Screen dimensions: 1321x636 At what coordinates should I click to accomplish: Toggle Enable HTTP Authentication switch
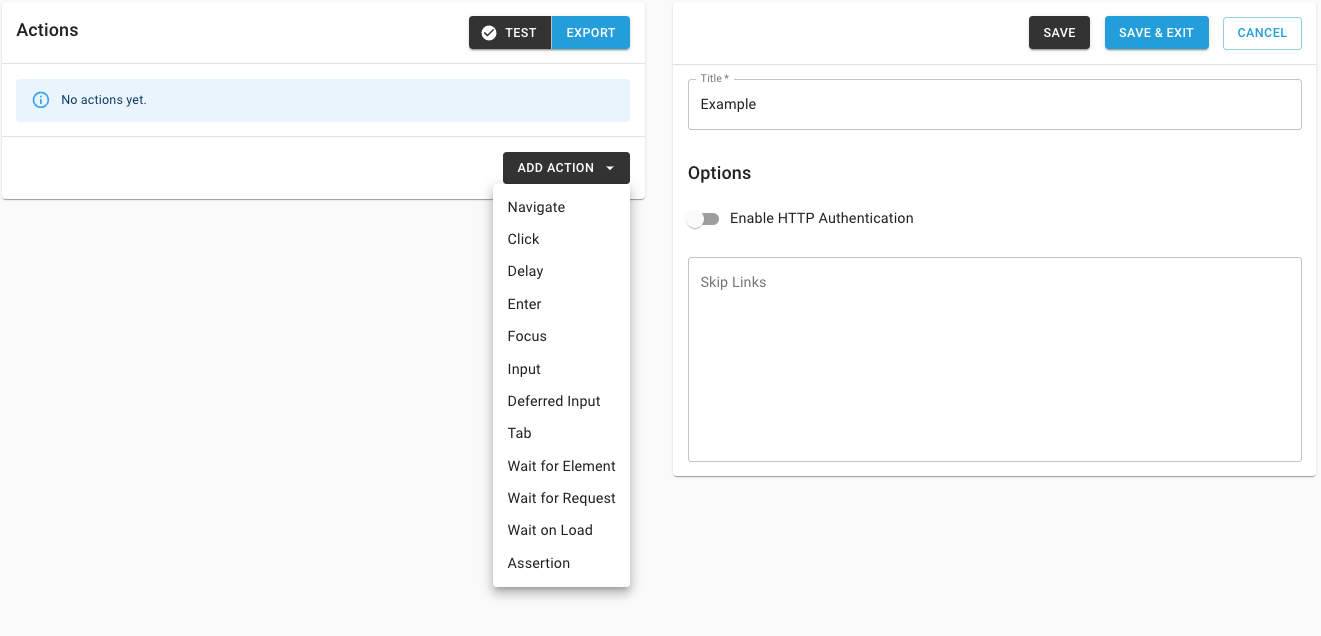703,219
